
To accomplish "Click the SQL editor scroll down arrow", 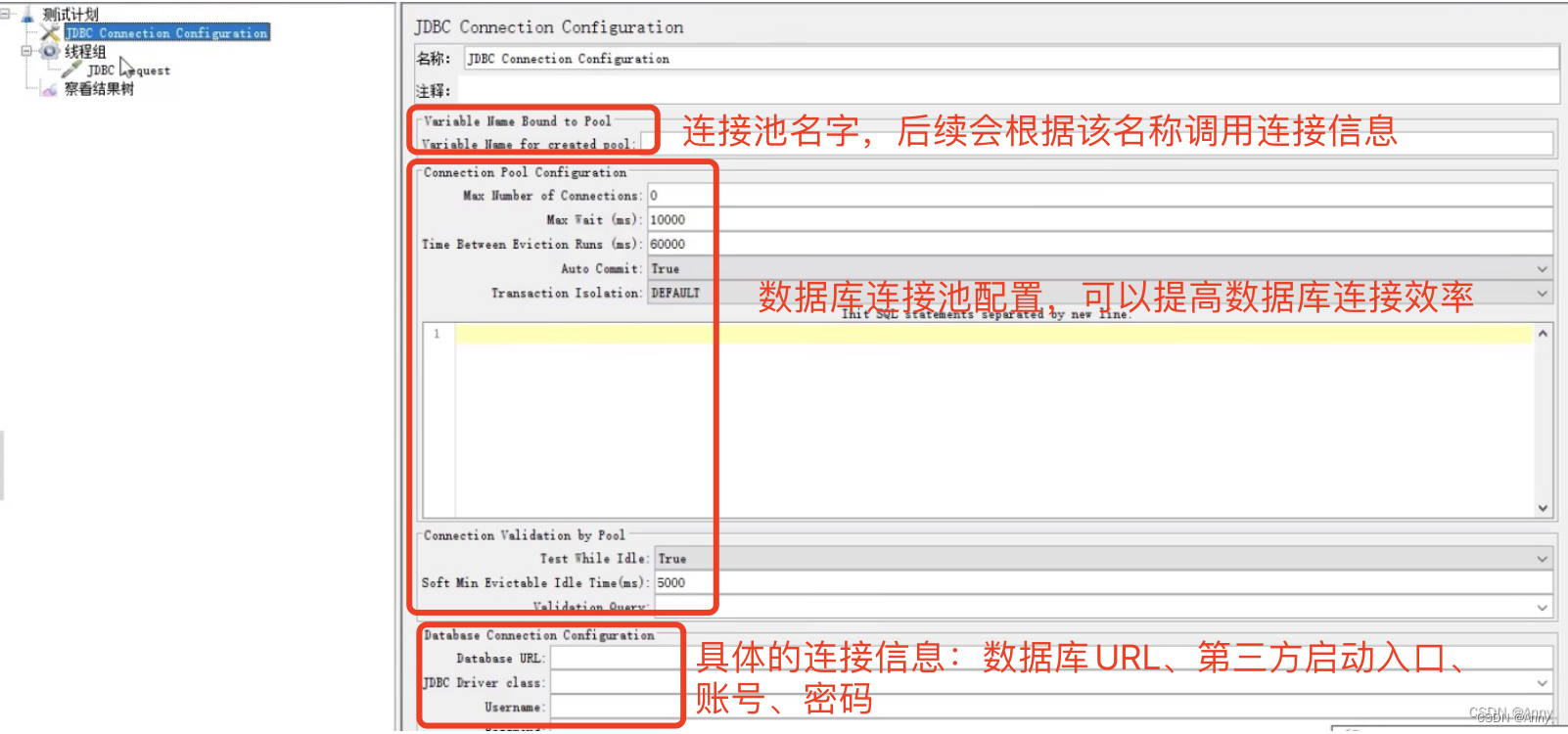I will click(1543, 508).
